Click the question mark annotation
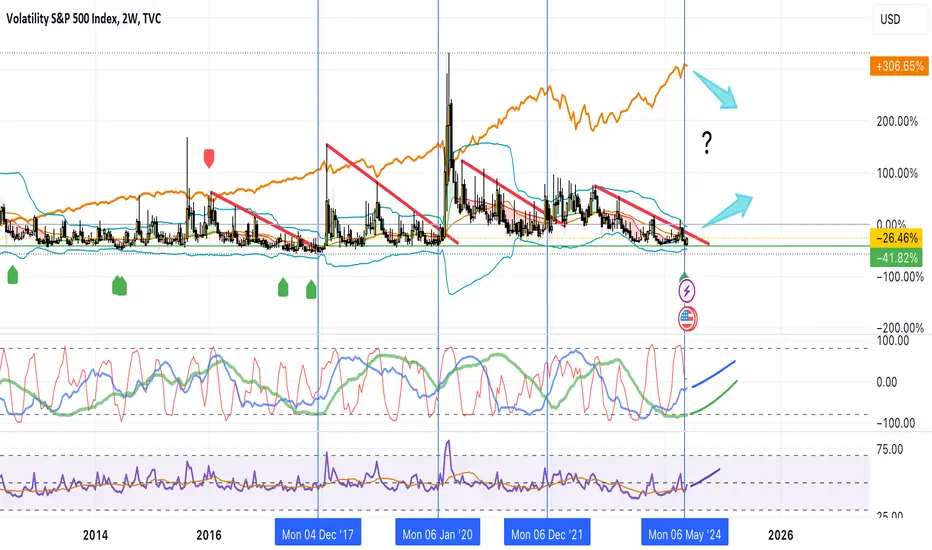The image size is (932, 550). tap(707, 143)
